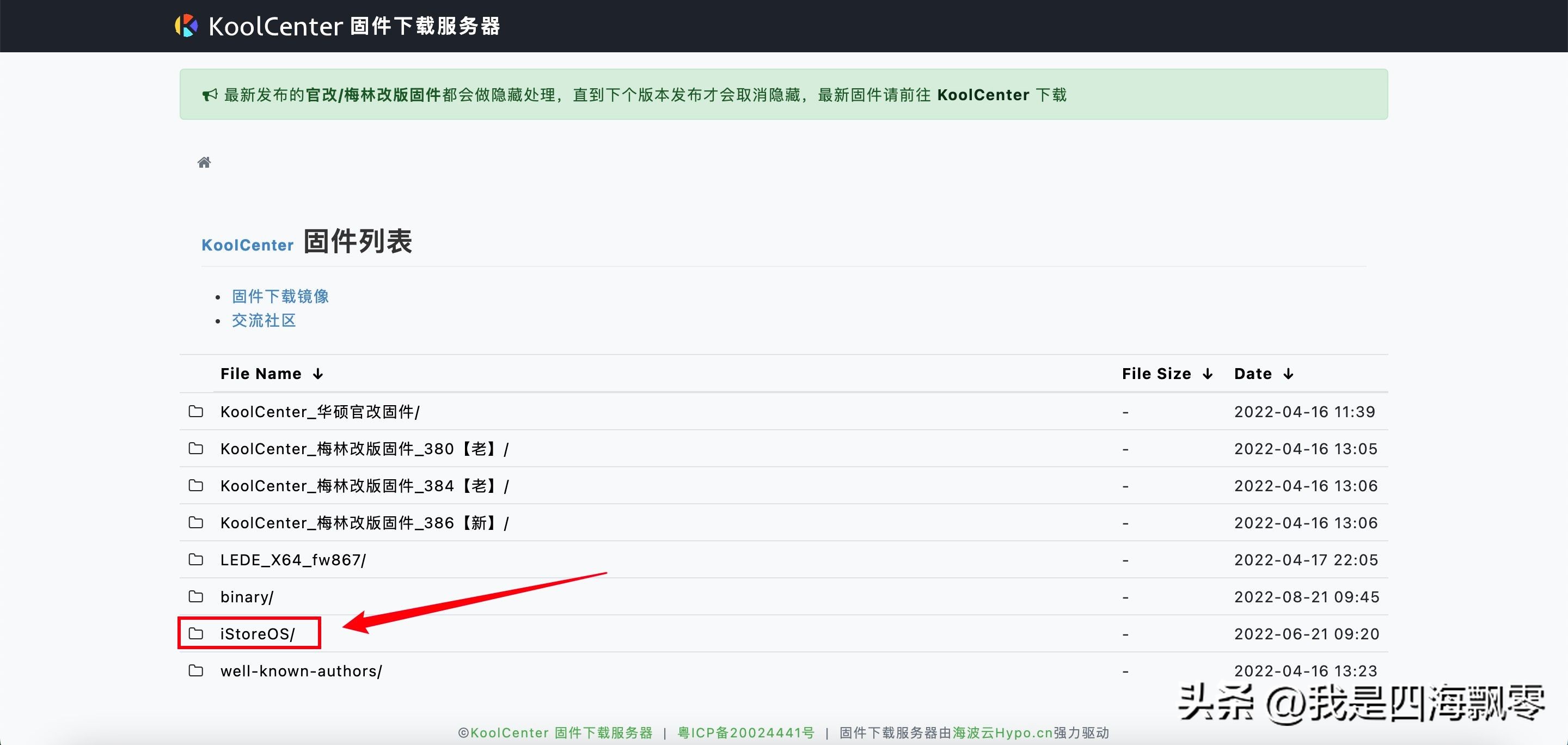The height and width of the screenshot is (745, 1568).
Task: Click the KoolCenter logo icon
Action: [x=187, y=26]
